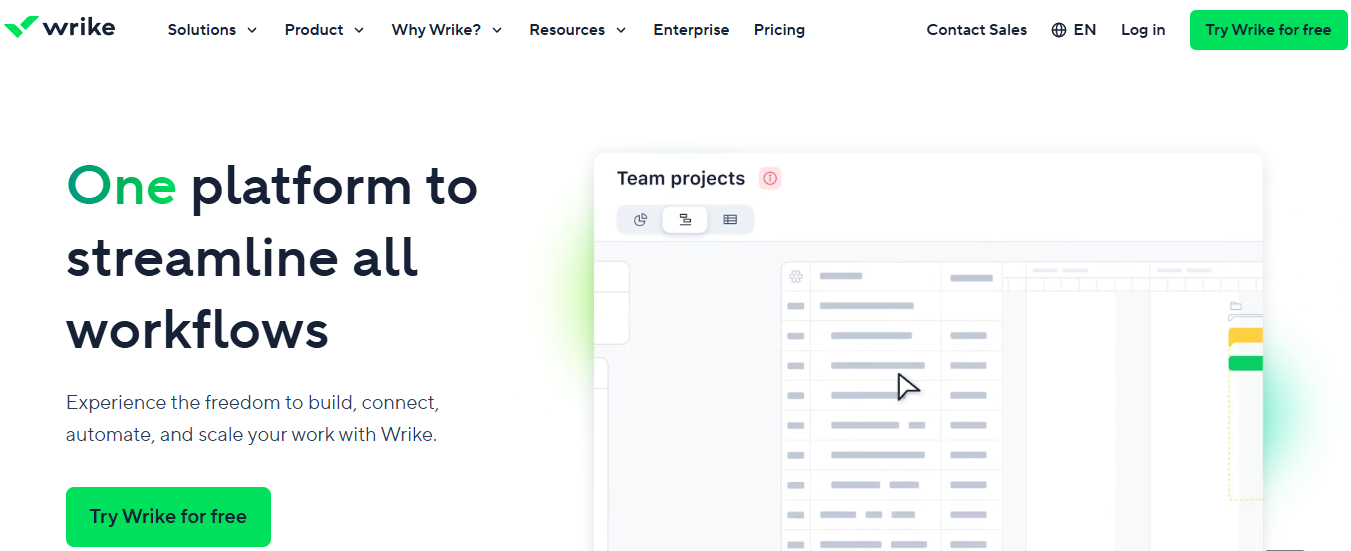Click the header Try Wrike for free button
This screenshot has width=1351, height=551.
click(x=1268, y=30)
